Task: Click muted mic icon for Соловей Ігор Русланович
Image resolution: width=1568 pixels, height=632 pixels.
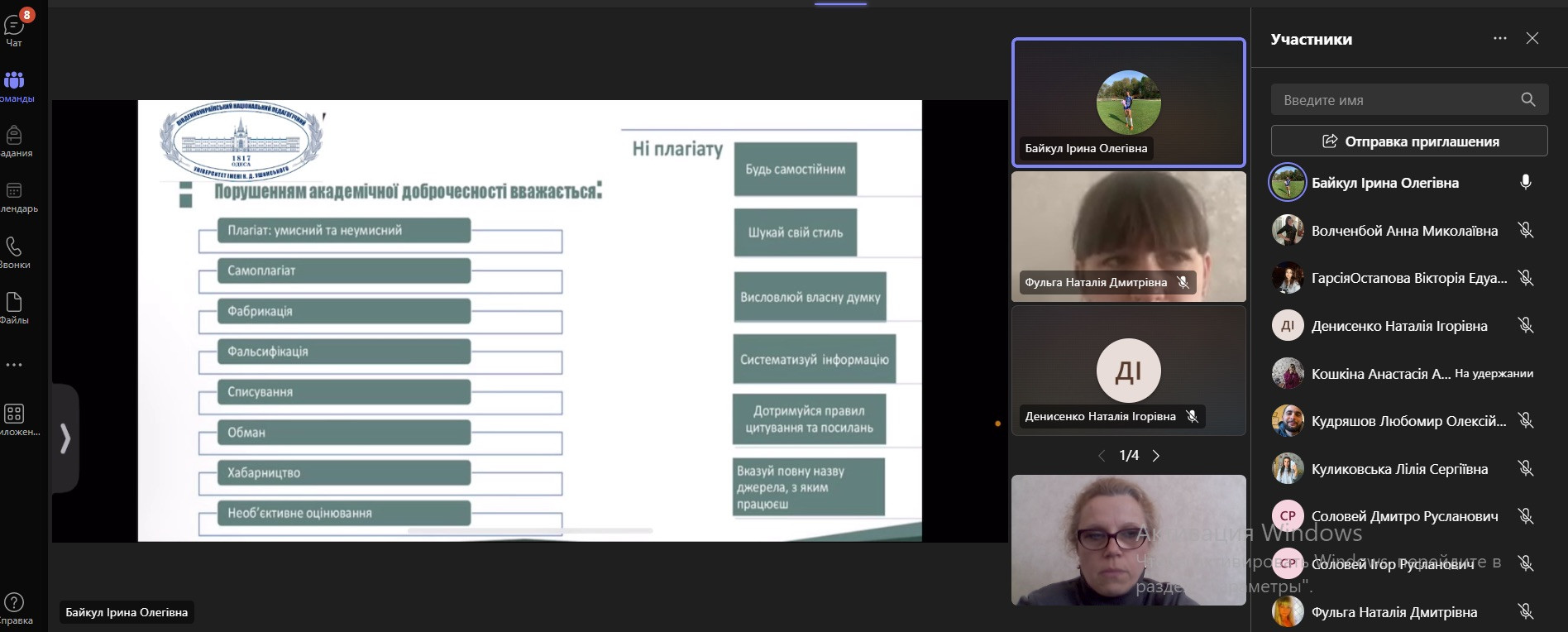Action: [x=1526, y=564]
